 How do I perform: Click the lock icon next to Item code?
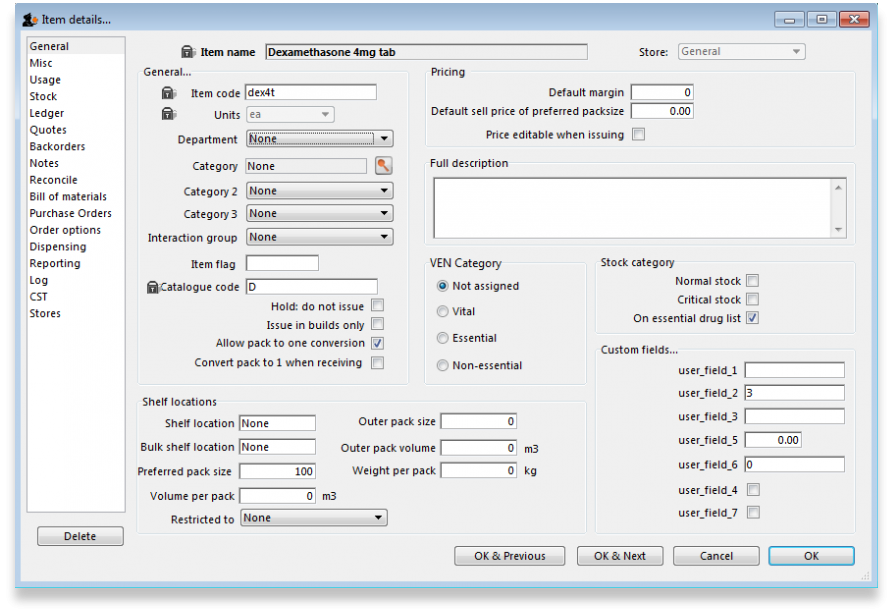click(168, 93)
